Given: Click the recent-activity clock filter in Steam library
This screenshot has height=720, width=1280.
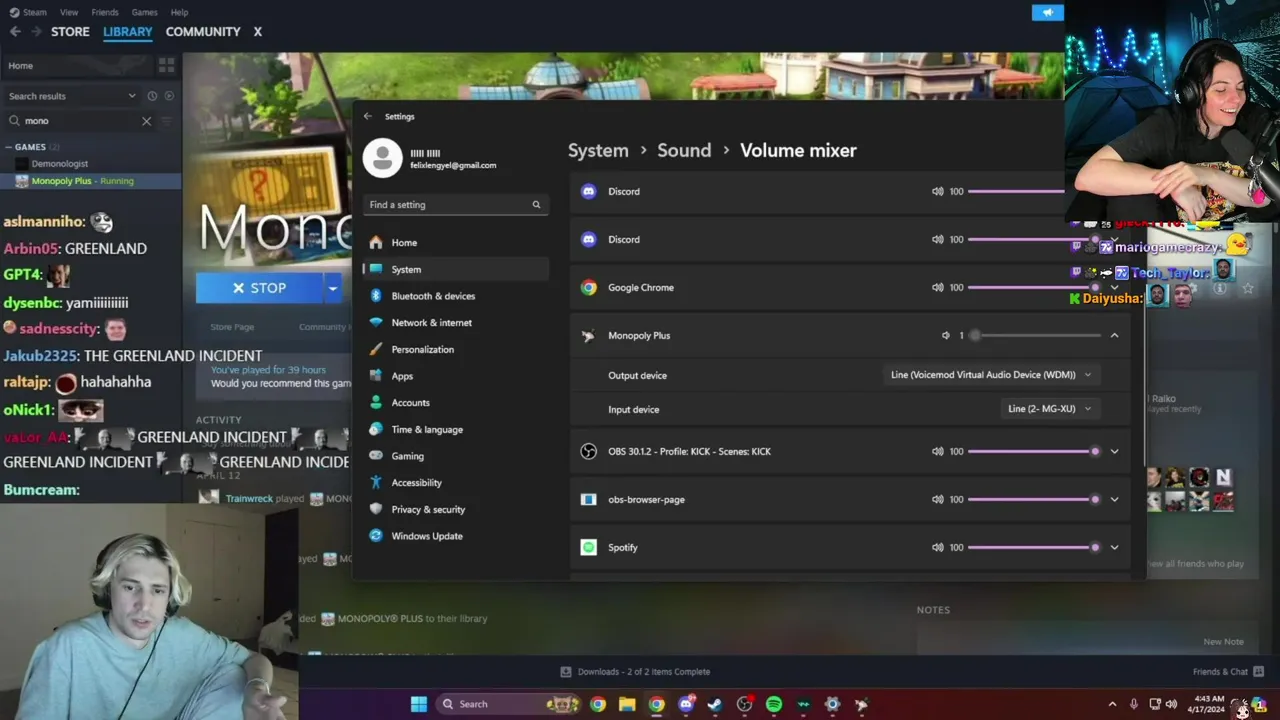Looking at the screenshot, I should pyautogui.click(x=152, y=96).
